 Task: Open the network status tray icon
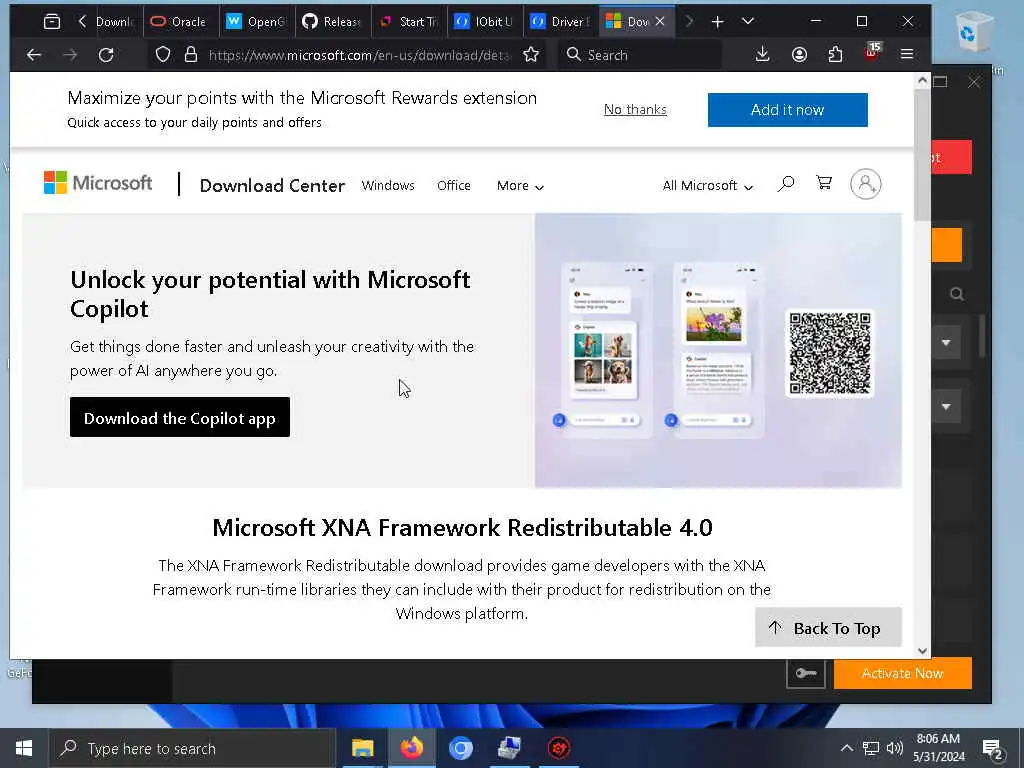[871, 748]
